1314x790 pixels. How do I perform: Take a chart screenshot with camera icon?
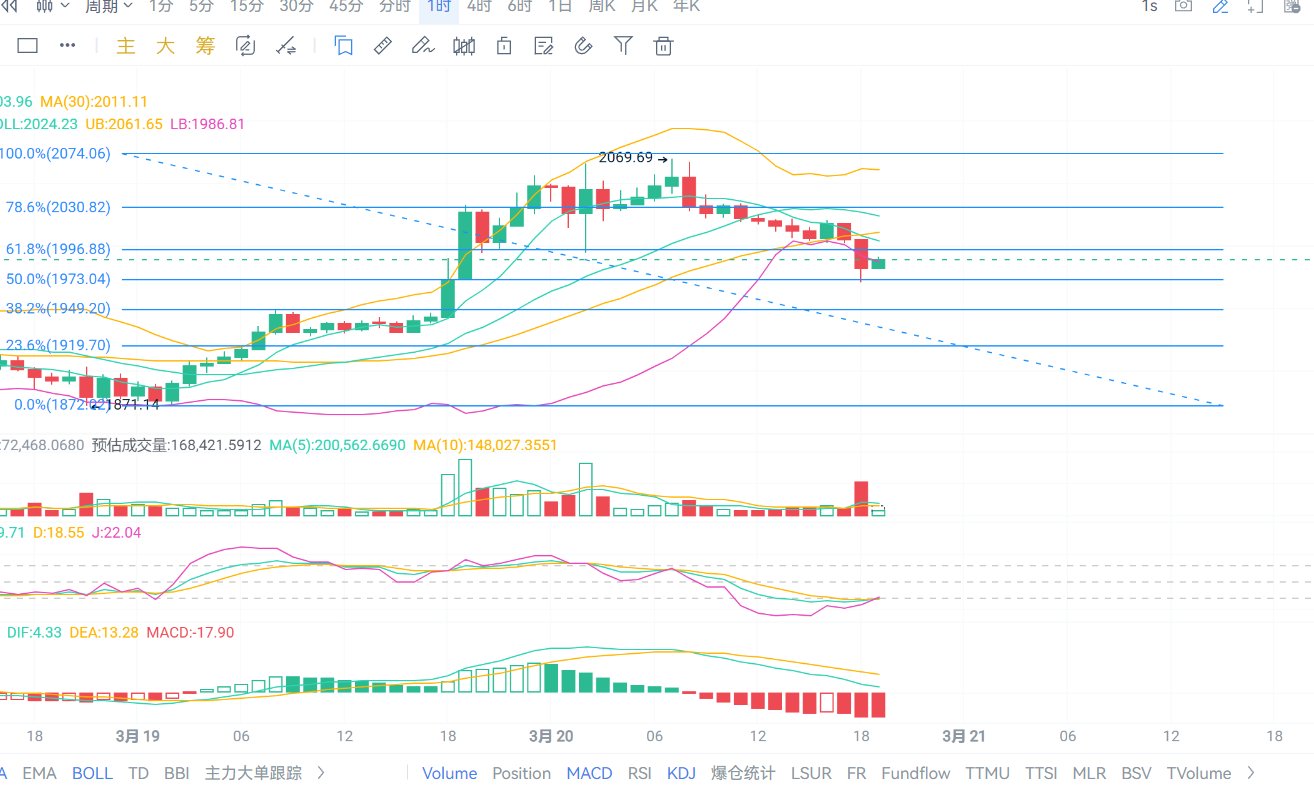pyautogui.click(x=1183, y=6)
